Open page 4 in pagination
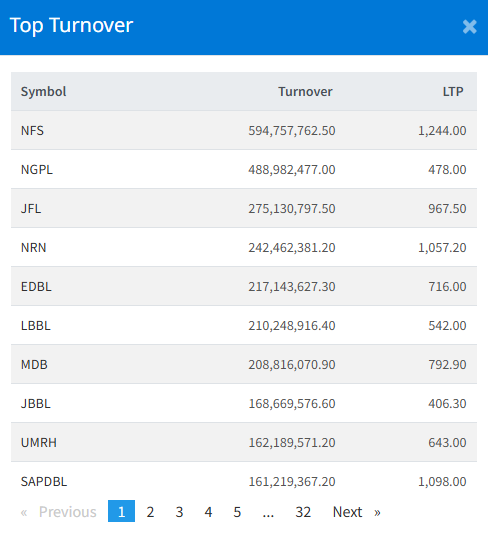The height and width of the screenshot is (534, 488). tap(208, 512)
